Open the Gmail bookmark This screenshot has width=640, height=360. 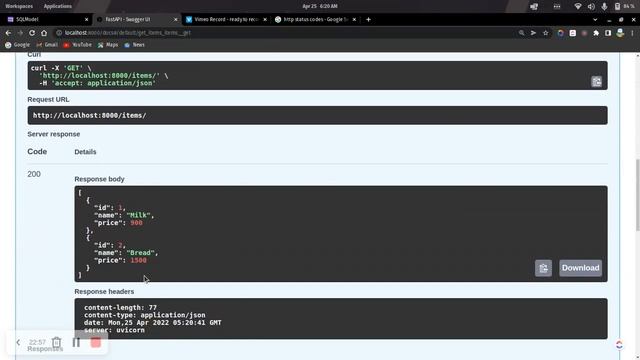47,45
